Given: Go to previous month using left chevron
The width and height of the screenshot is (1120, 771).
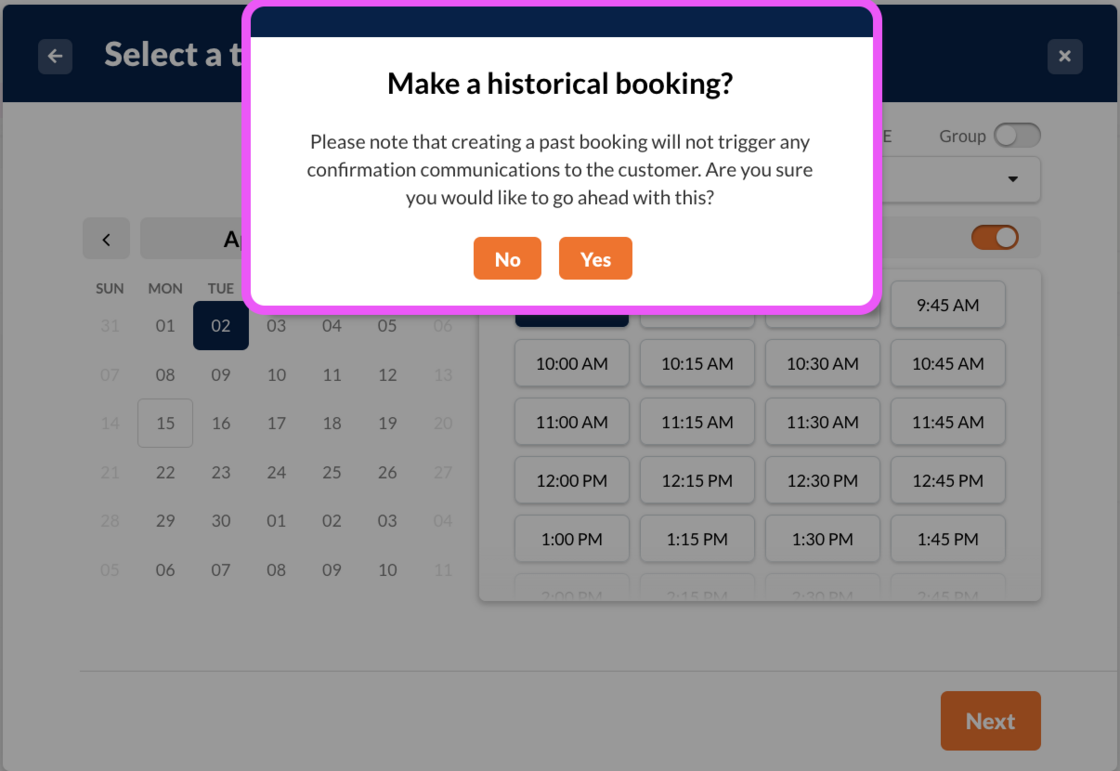Looking at the screenshot, I should [106, 239].
